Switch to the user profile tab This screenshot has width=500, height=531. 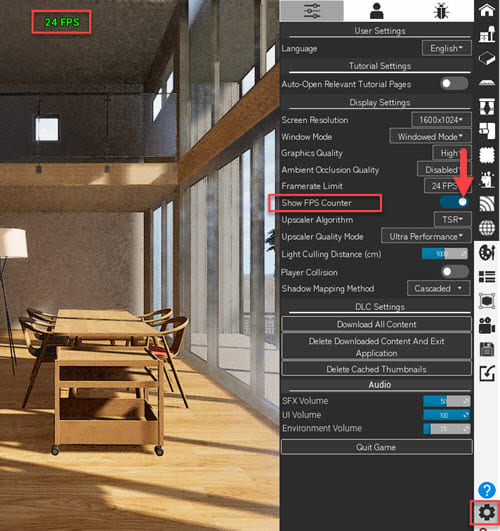tap(376, 11)
